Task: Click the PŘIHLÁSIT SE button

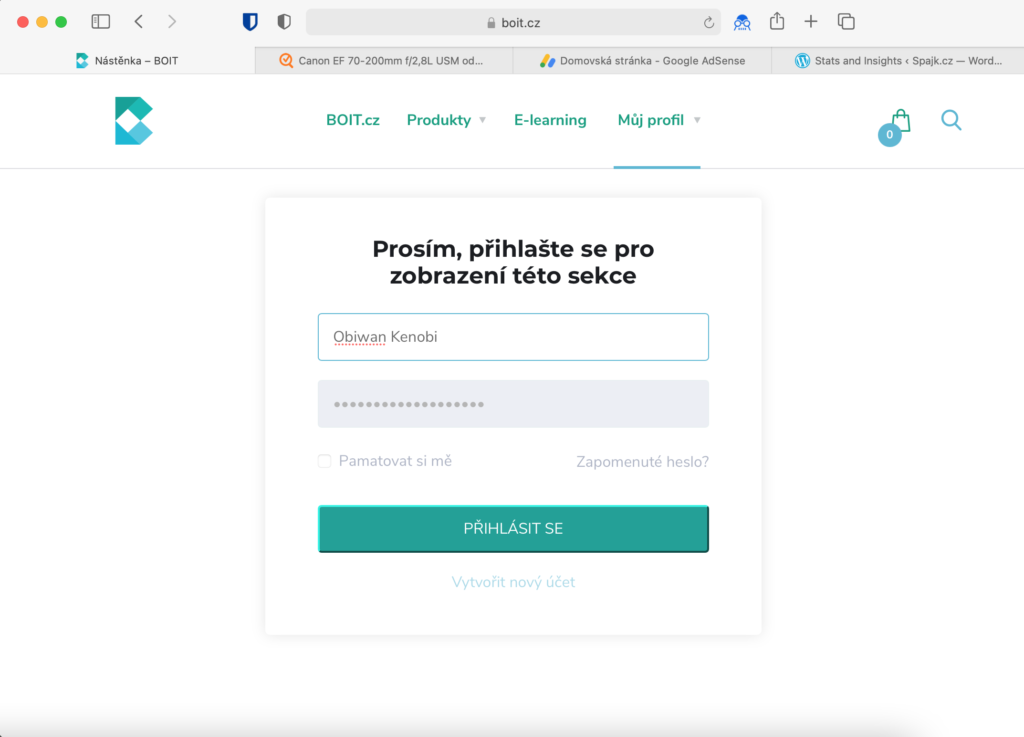Action: click(513, 529)
